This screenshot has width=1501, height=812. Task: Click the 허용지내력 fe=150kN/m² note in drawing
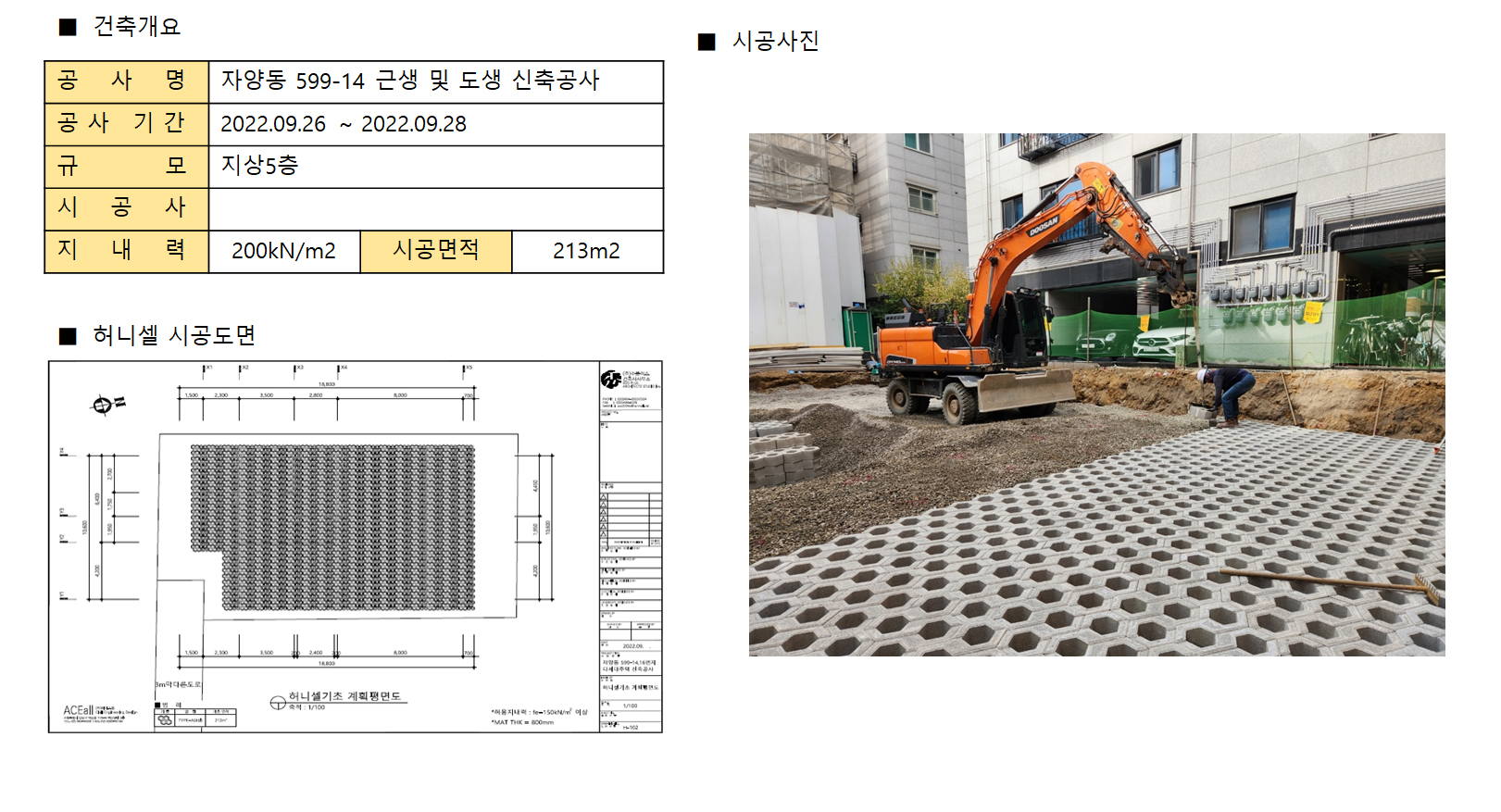[x=539, y=712]
